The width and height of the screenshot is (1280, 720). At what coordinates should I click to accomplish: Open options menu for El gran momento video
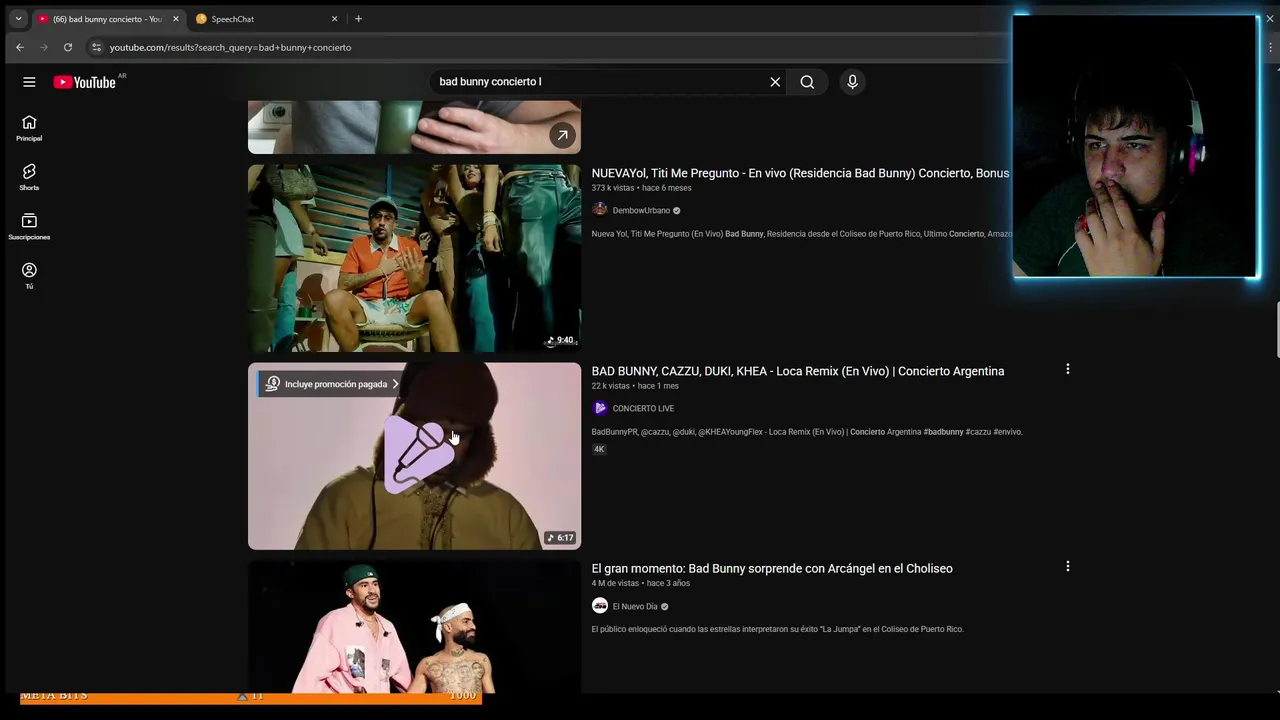pyautogui.click(x=1068, y=566)
